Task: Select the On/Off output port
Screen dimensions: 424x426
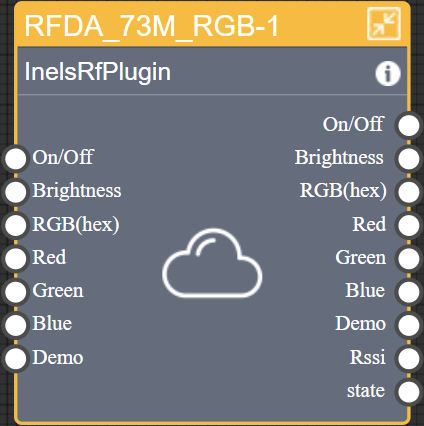Action: (x=409, y=125)
